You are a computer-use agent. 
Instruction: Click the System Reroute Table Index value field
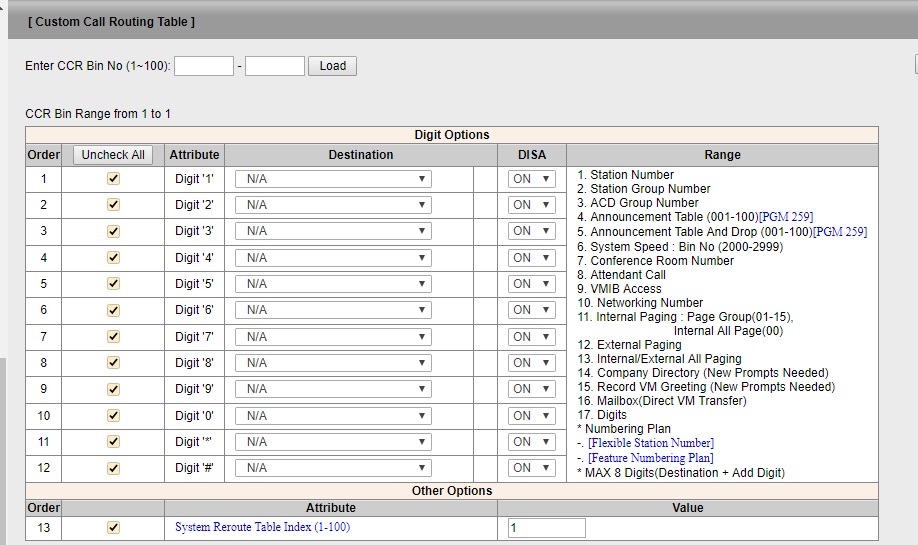[546, 528]
